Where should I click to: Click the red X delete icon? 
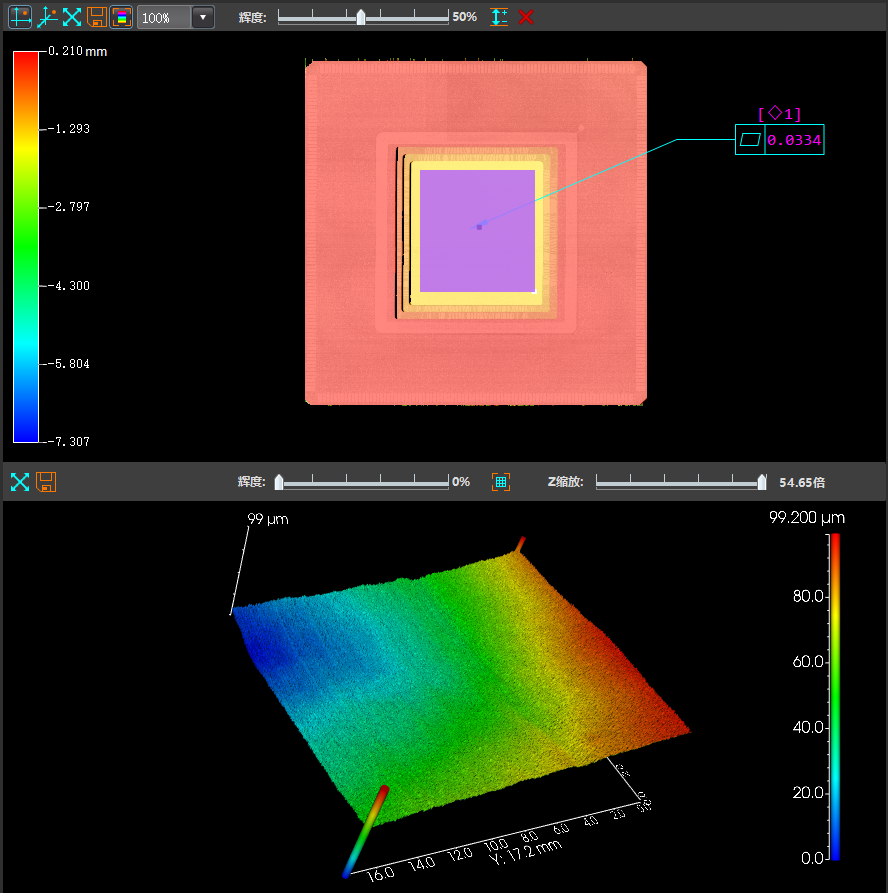point(526,17)
